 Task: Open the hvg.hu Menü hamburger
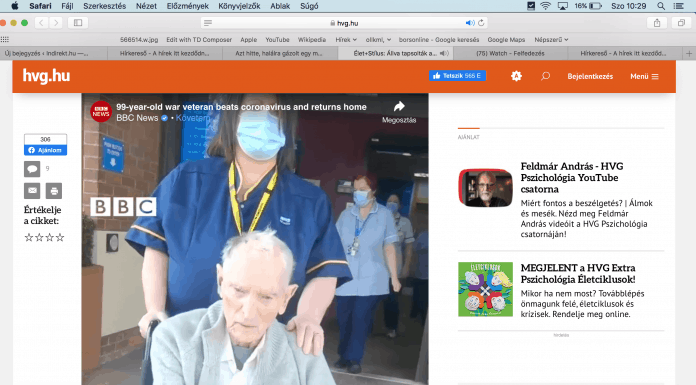(x=644, y=76)
